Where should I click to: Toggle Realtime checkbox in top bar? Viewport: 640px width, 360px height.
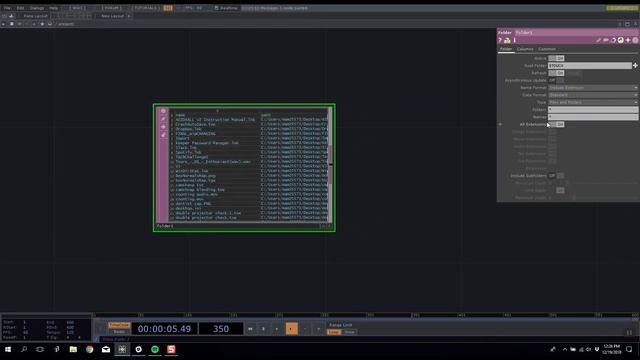click(x=216, y=8)
